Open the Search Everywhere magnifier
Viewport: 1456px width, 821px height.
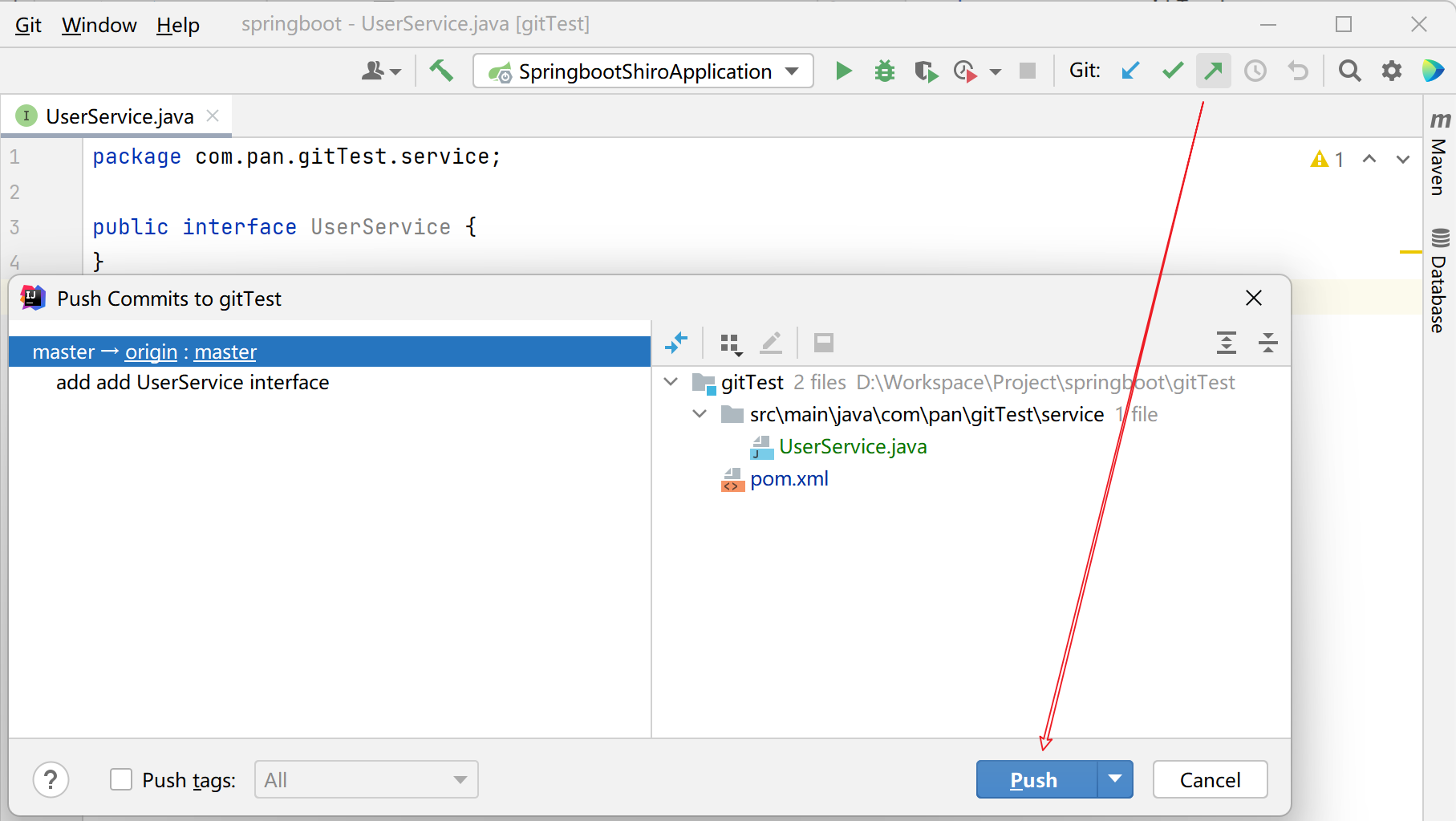coord(1349,71)
